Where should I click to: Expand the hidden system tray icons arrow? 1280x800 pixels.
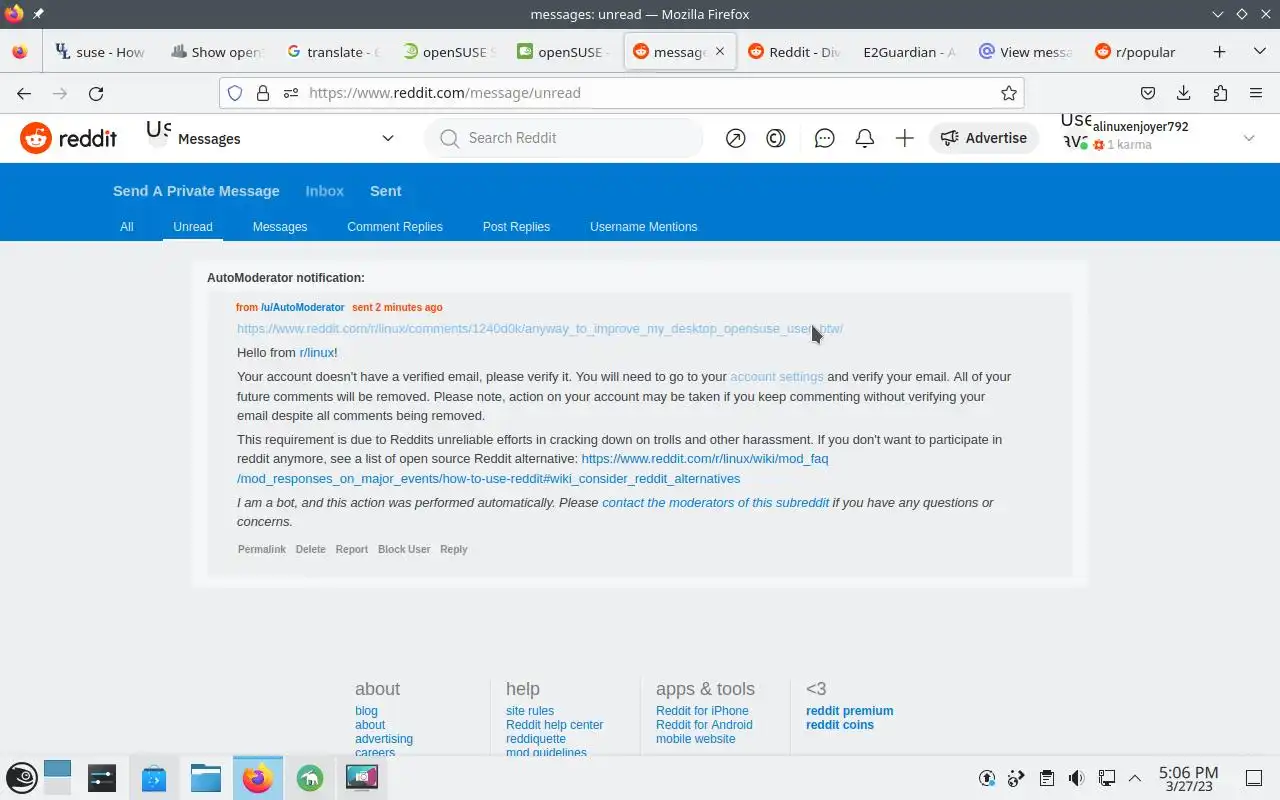1135,778
